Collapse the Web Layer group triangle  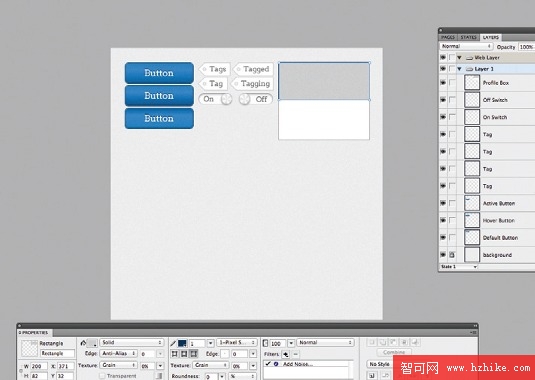click(x=459, y=58)
